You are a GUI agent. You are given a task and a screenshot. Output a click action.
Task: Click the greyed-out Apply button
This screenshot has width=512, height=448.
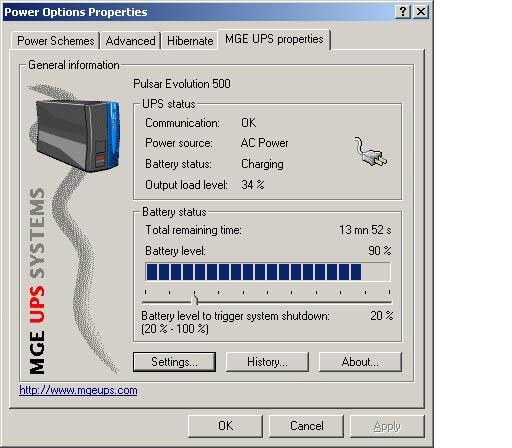[x=387, y=426]
